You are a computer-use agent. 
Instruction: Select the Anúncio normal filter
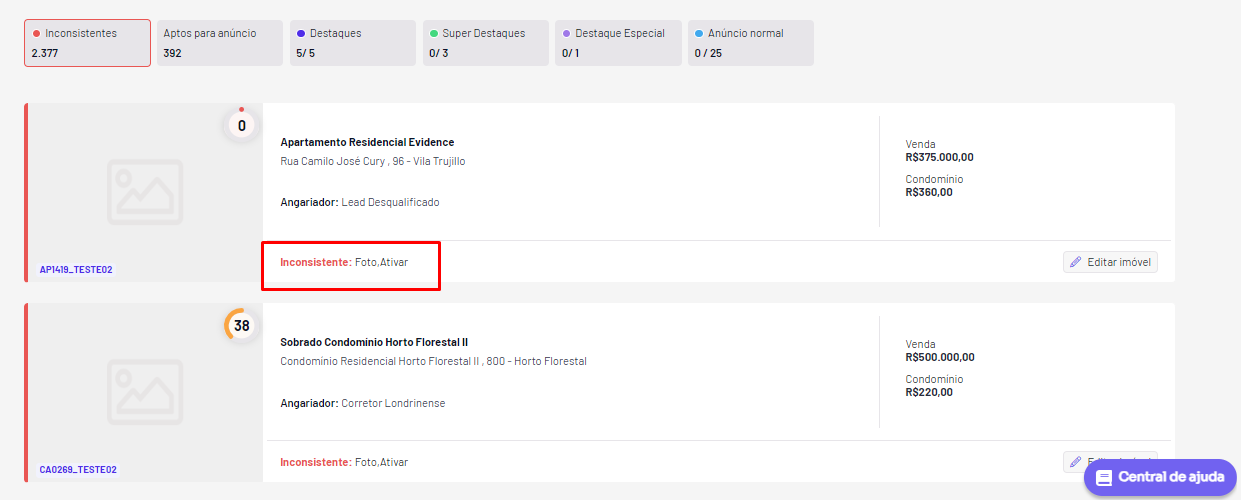(x=751, y=43)
